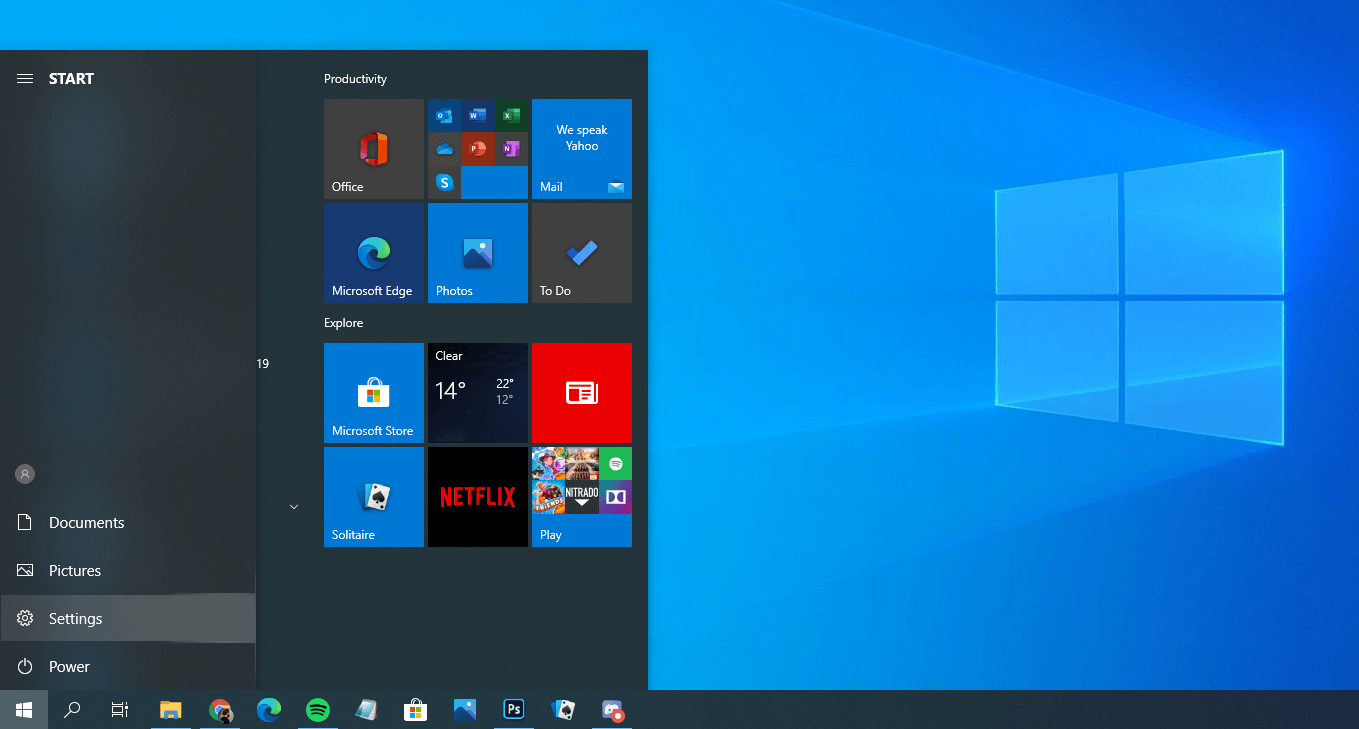Expand the START hamburger menu

point(25,79)
